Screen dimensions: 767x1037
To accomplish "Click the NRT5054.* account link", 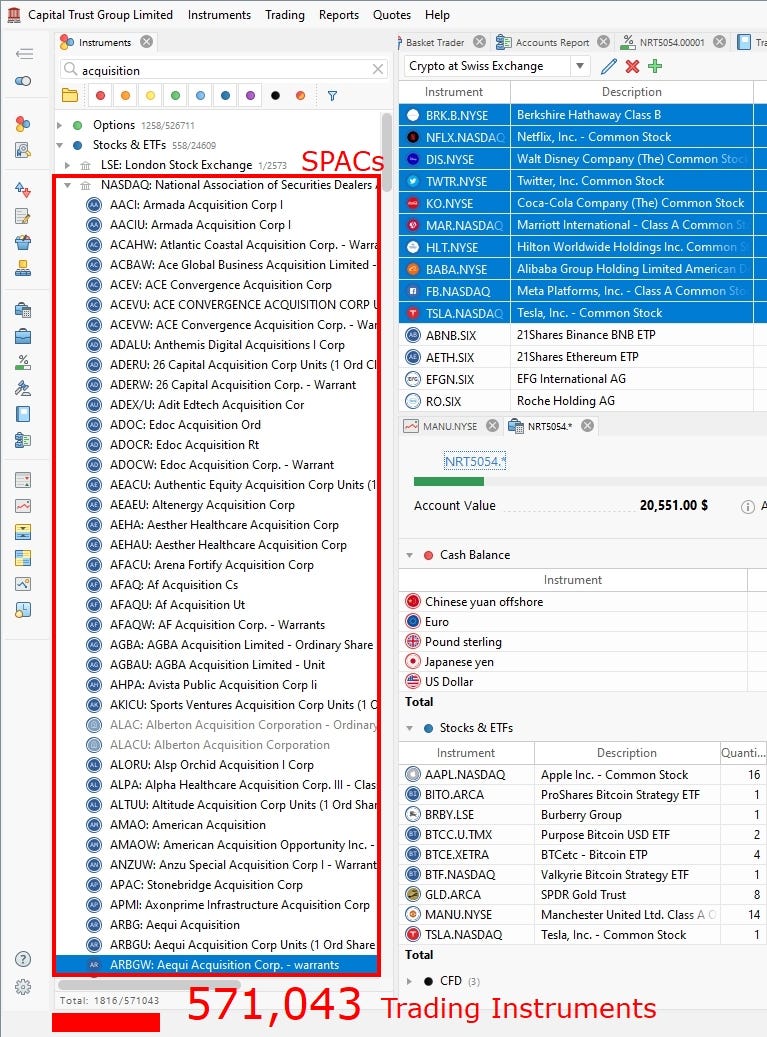I will (474, 461).
